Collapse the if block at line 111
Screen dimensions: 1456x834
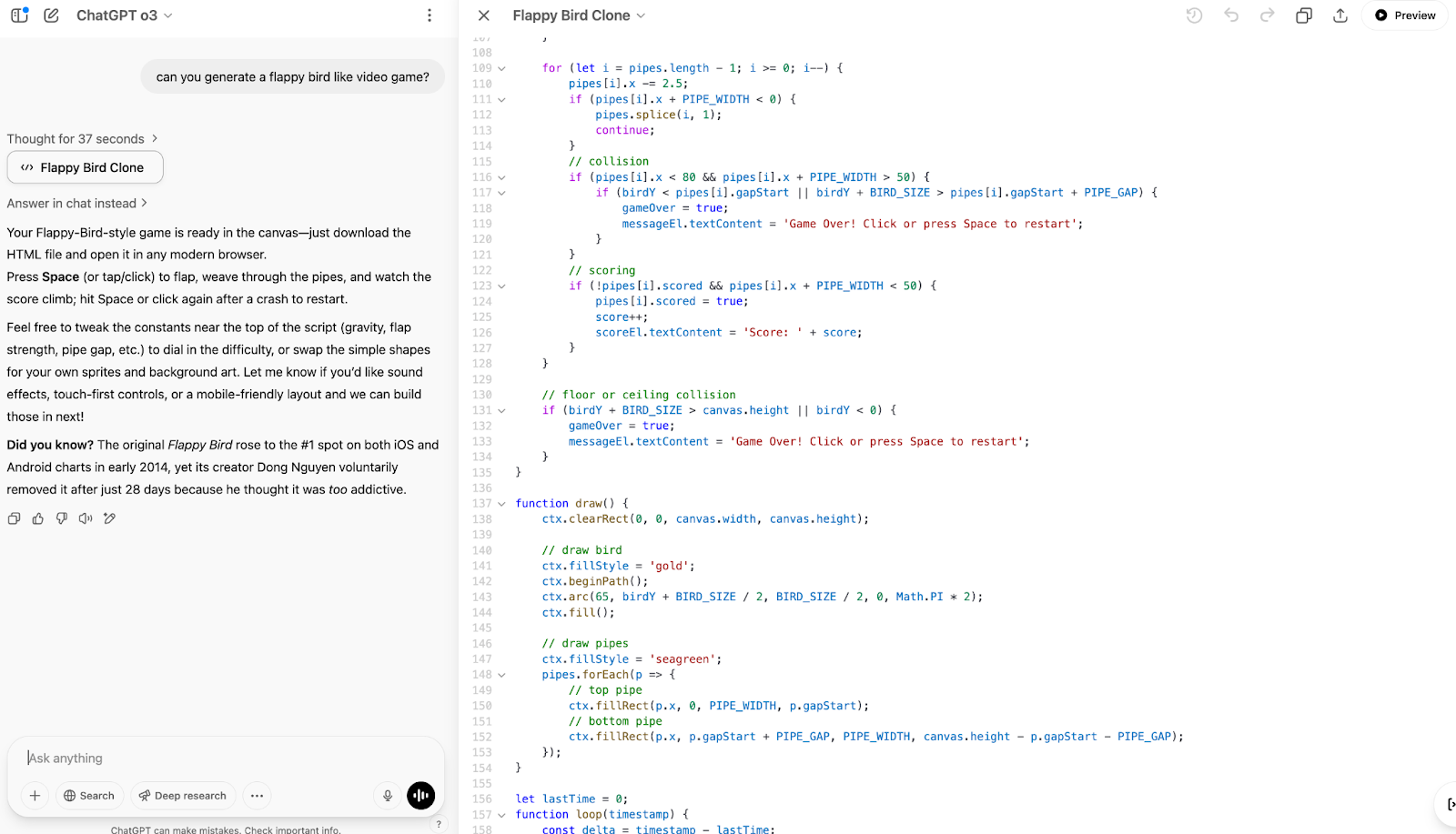tap(501, 99)
